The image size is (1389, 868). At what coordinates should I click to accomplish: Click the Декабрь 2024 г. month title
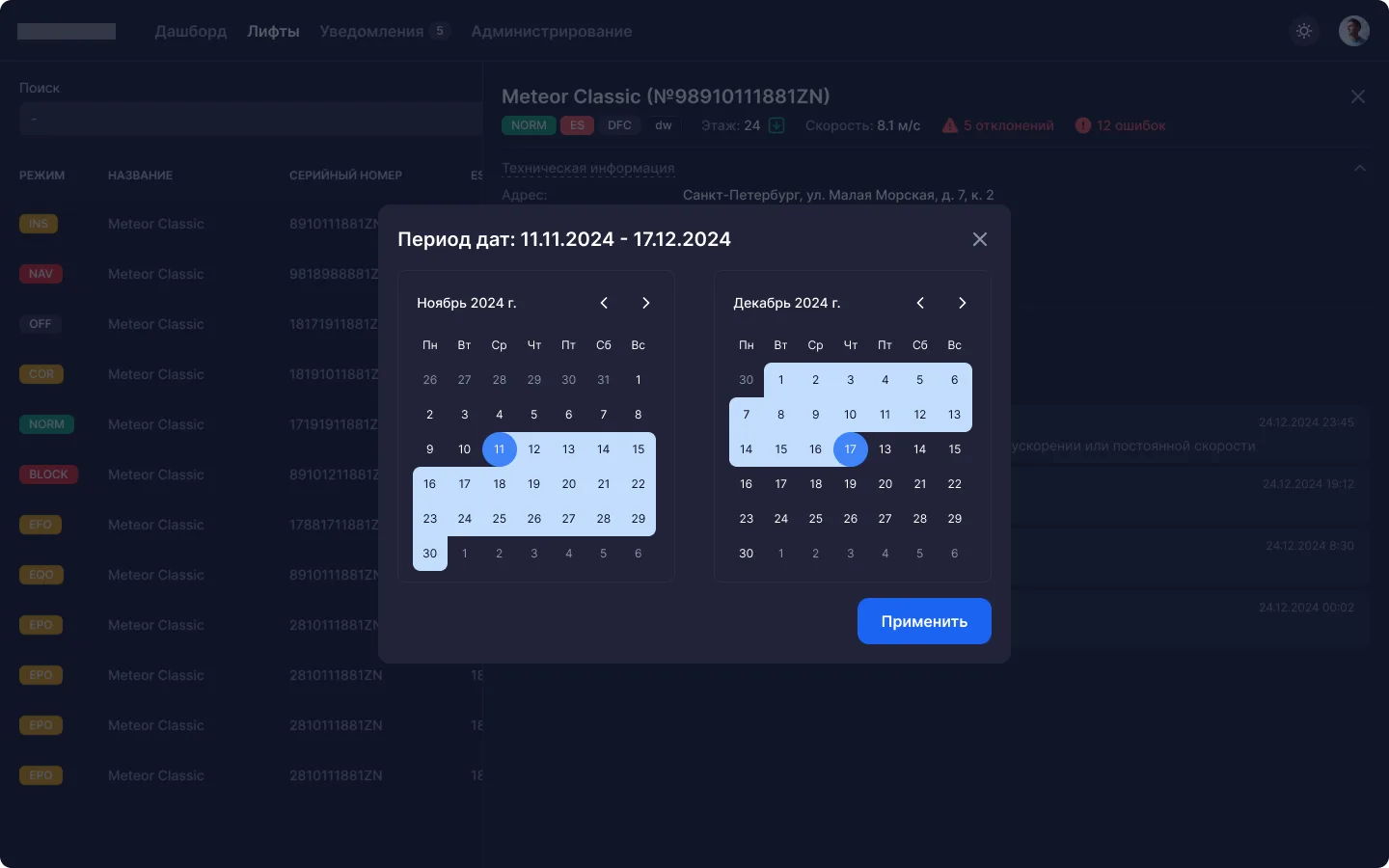[787, 303]
